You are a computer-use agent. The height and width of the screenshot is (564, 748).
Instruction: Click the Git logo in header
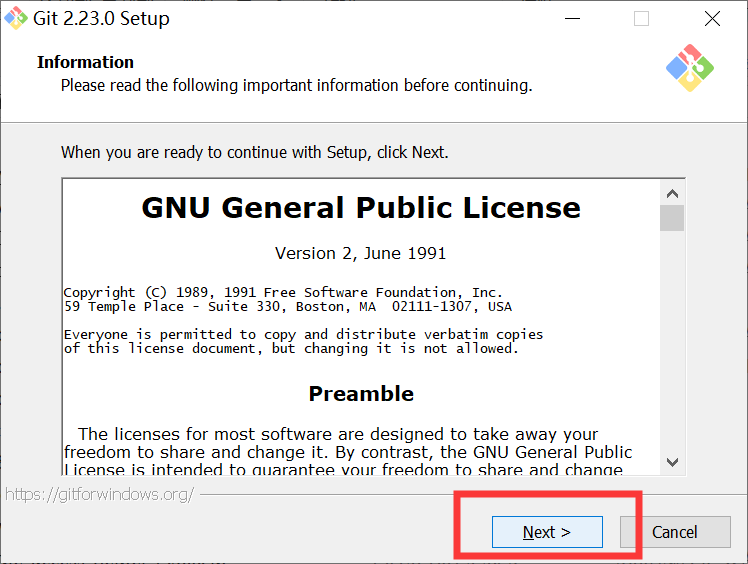point(690,68)
